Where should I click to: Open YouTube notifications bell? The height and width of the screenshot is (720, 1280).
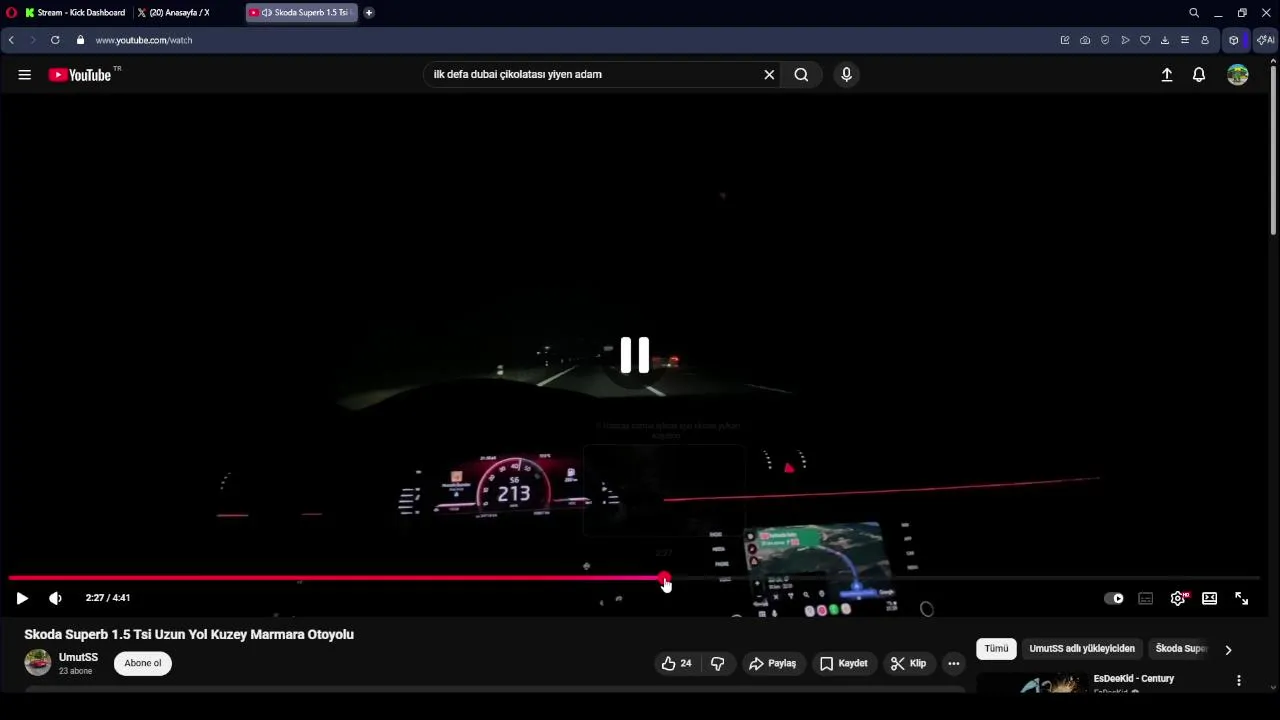click(1199, 75)
